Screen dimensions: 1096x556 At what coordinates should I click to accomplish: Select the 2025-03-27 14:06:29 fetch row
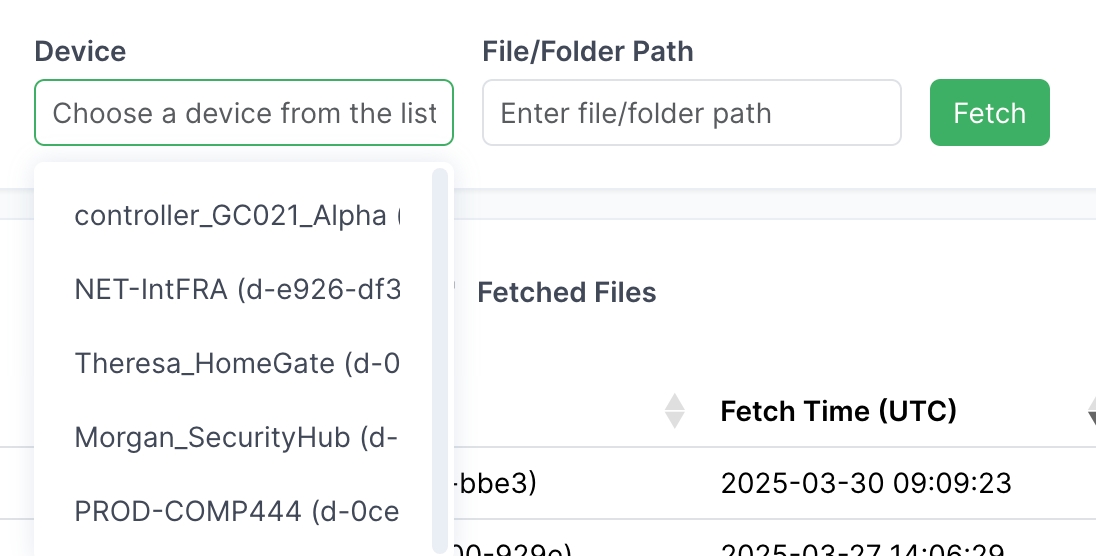[866, 548]
